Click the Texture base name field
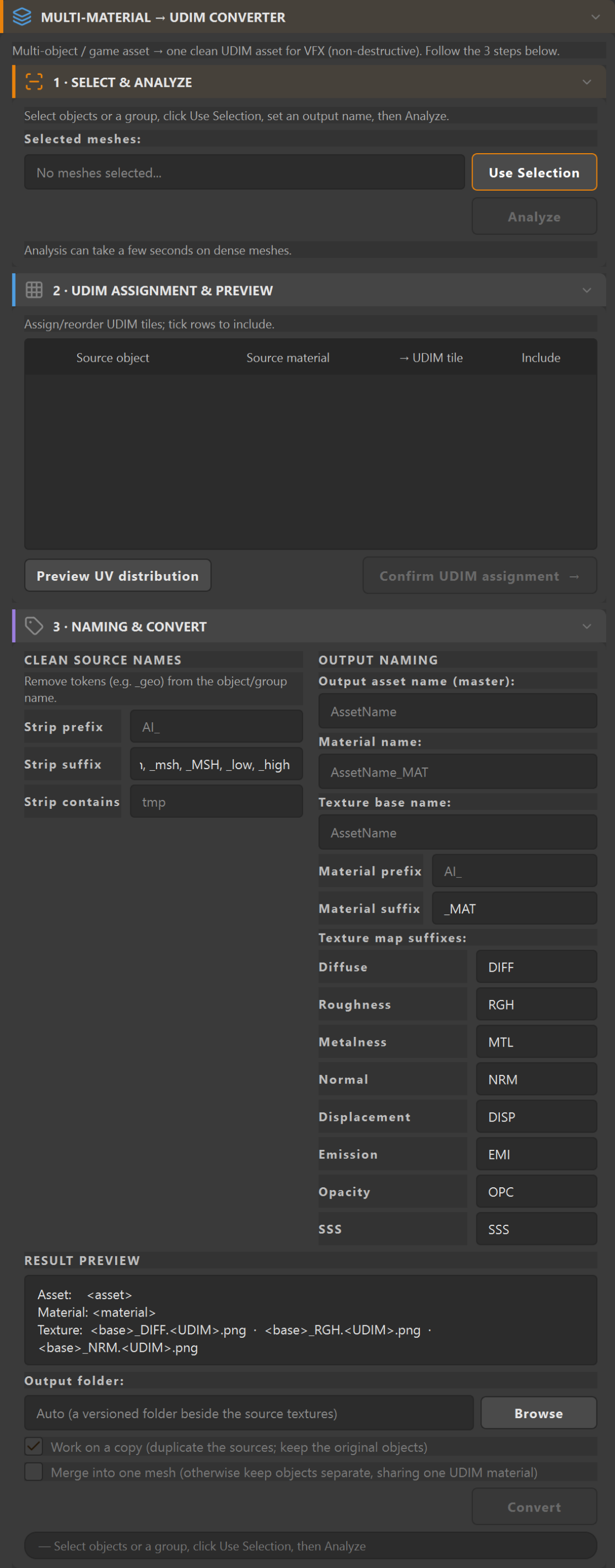Screen dimensions: 615x1568 457,832
